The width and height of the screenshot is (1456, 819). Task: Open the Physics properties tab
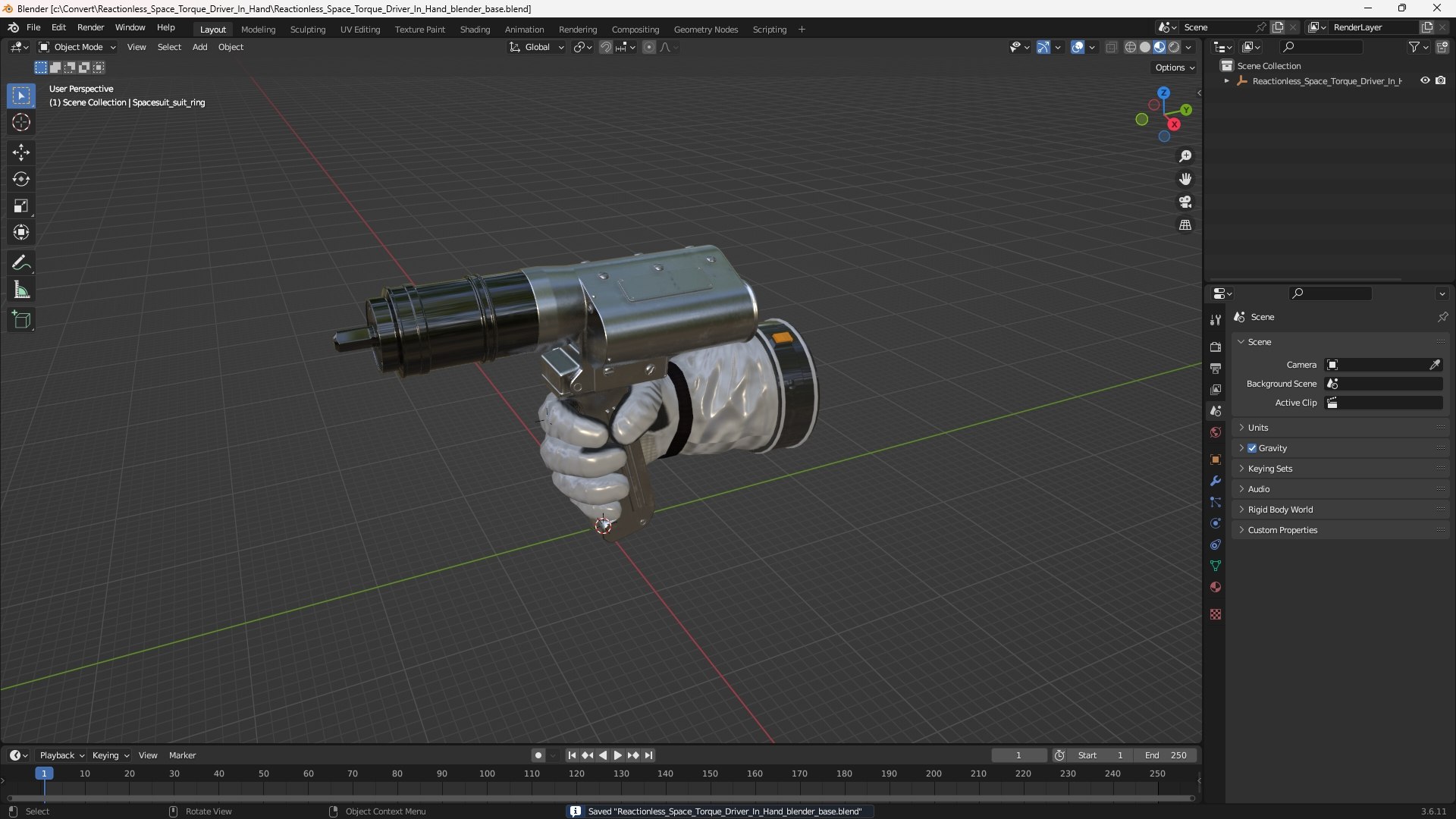(x=1216, y=523)
